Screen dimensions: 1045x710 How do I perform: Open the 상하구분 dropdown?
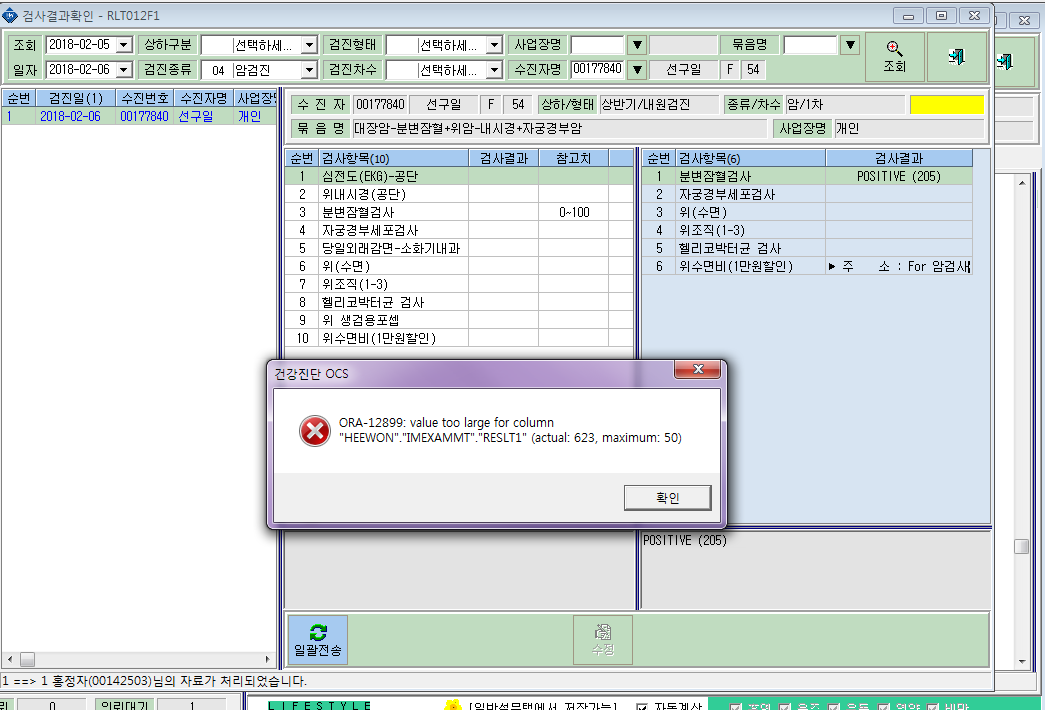[309, 45]
